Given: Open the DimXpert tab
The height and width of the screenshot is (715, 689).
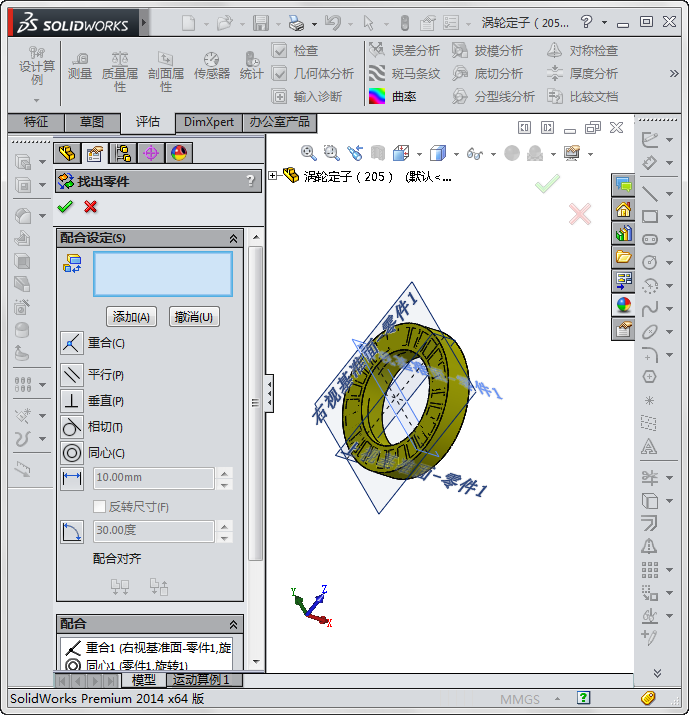Looking at the screenshot, I should (209, 121).
